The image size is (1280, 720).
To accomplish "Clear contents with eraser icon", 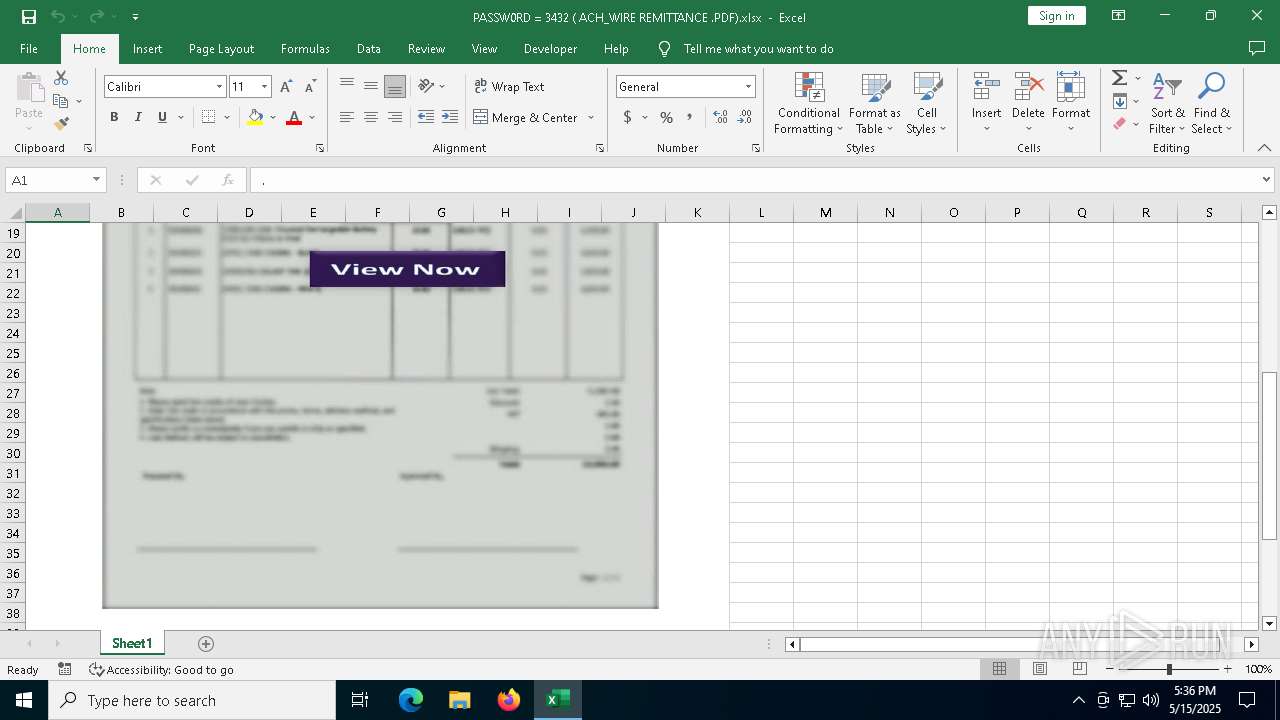I will click(x=1120, y=124).
